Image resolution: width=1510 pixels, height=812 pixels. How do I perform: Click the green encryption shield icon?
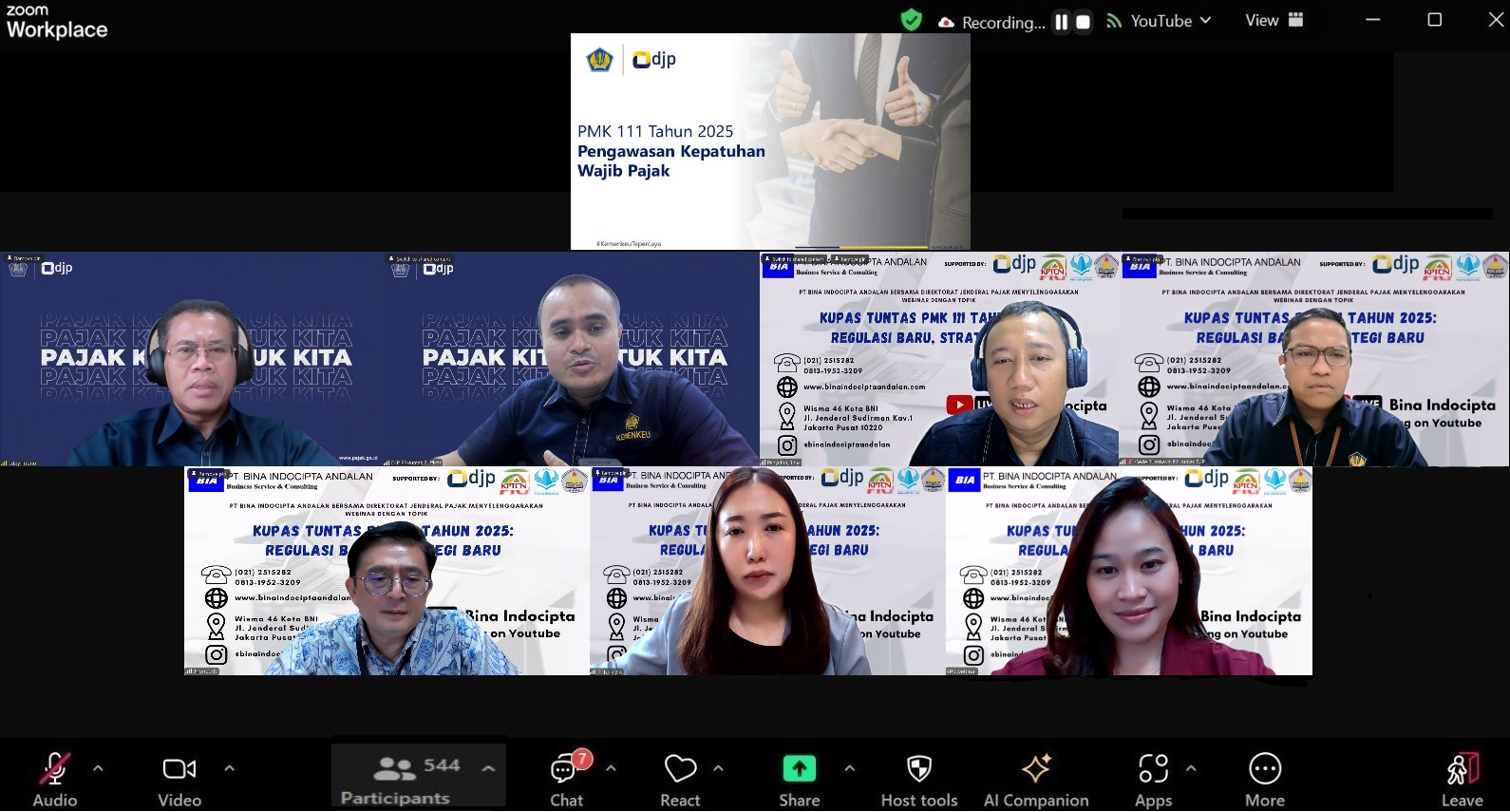click(x=911, y=20)
